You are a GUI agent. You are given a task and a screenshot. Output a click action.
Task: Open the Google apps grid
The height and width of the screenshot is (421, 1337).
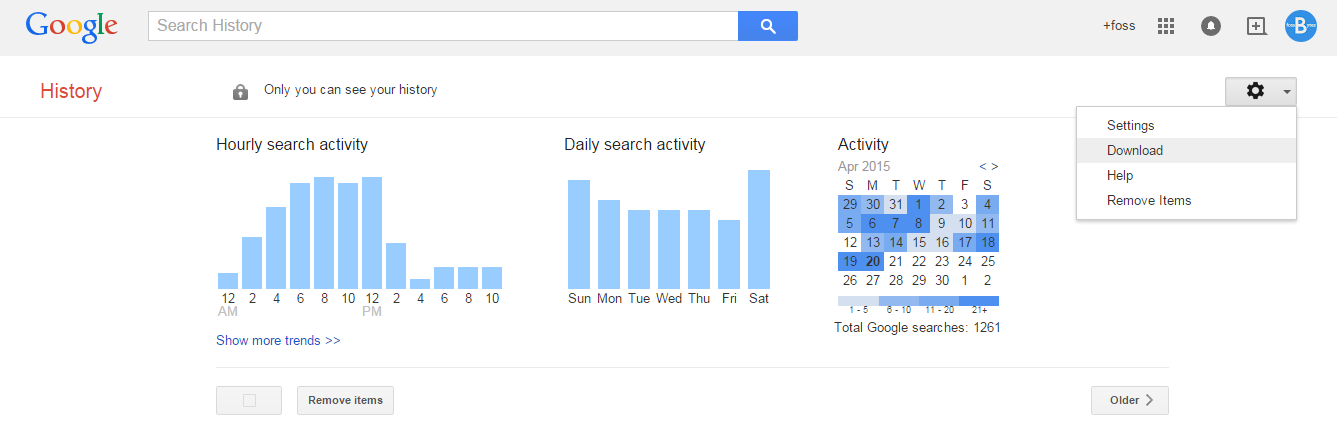coord(1165,26)
